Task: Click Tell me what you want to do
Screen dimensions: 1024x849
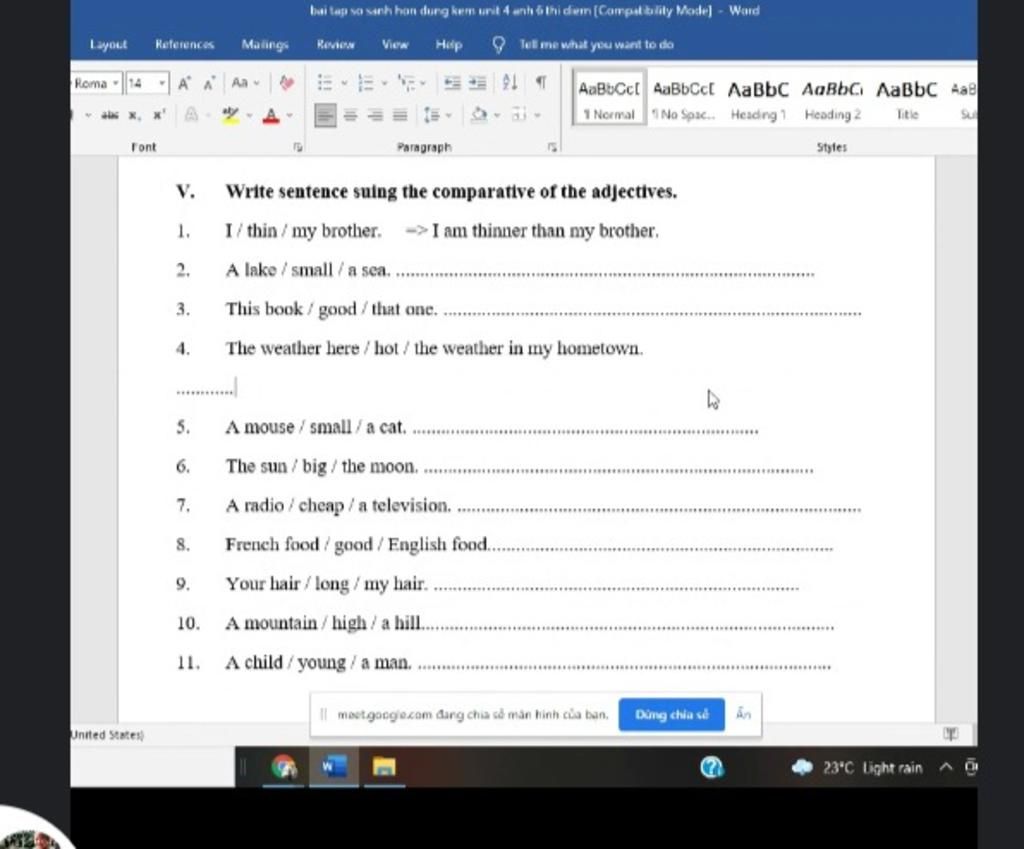Action: point(596,44)
